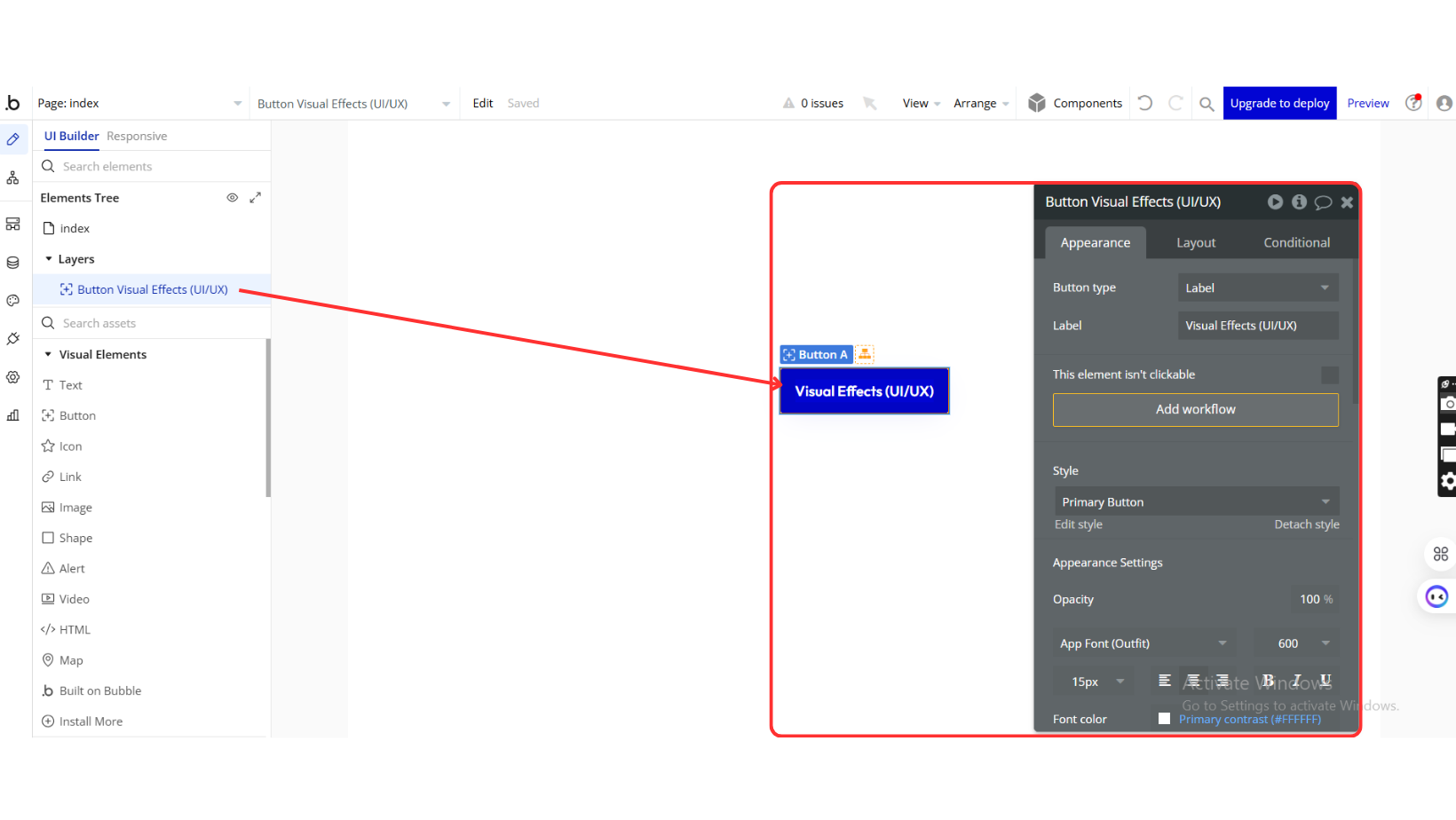Viewport: 1456px width, 820px height.
Task: Toggle bold text formatting
Action: (1268, 681)
